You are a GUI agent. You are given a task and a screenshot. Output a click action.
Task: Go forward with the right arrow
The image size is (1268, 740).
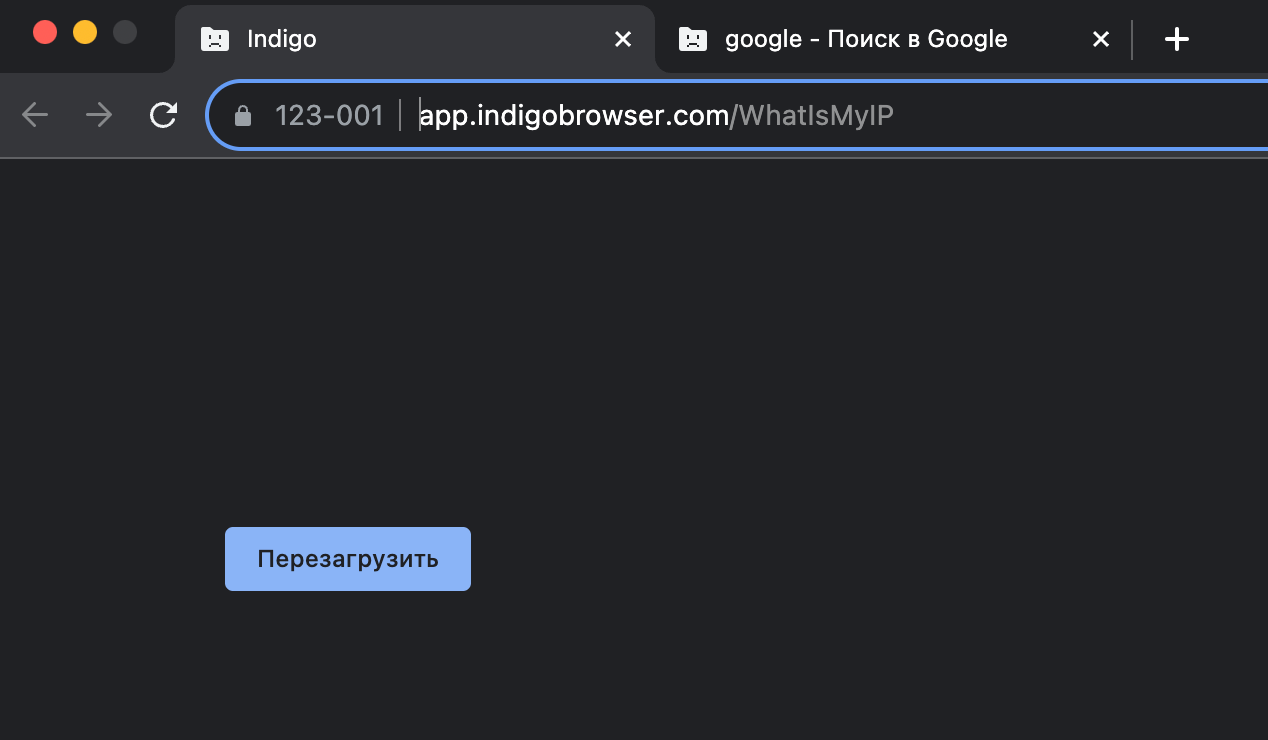[99, 116]
